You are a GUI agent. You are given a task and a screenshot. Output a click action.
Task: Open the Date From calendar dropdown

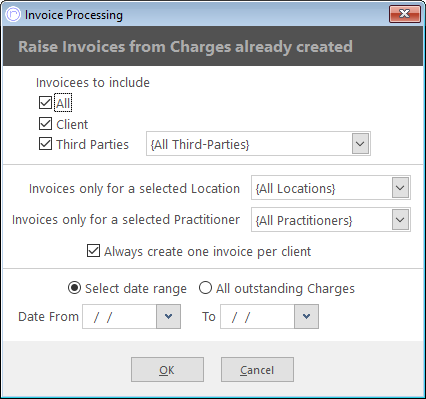(x=168, y=316)
